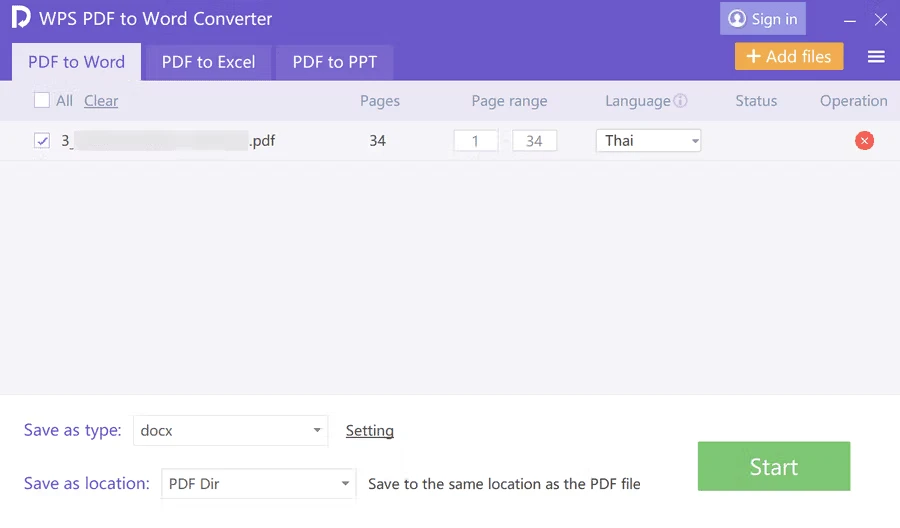Switch to the PDF to PPT tab
900x528 pixels.
(x=334, y=62)
